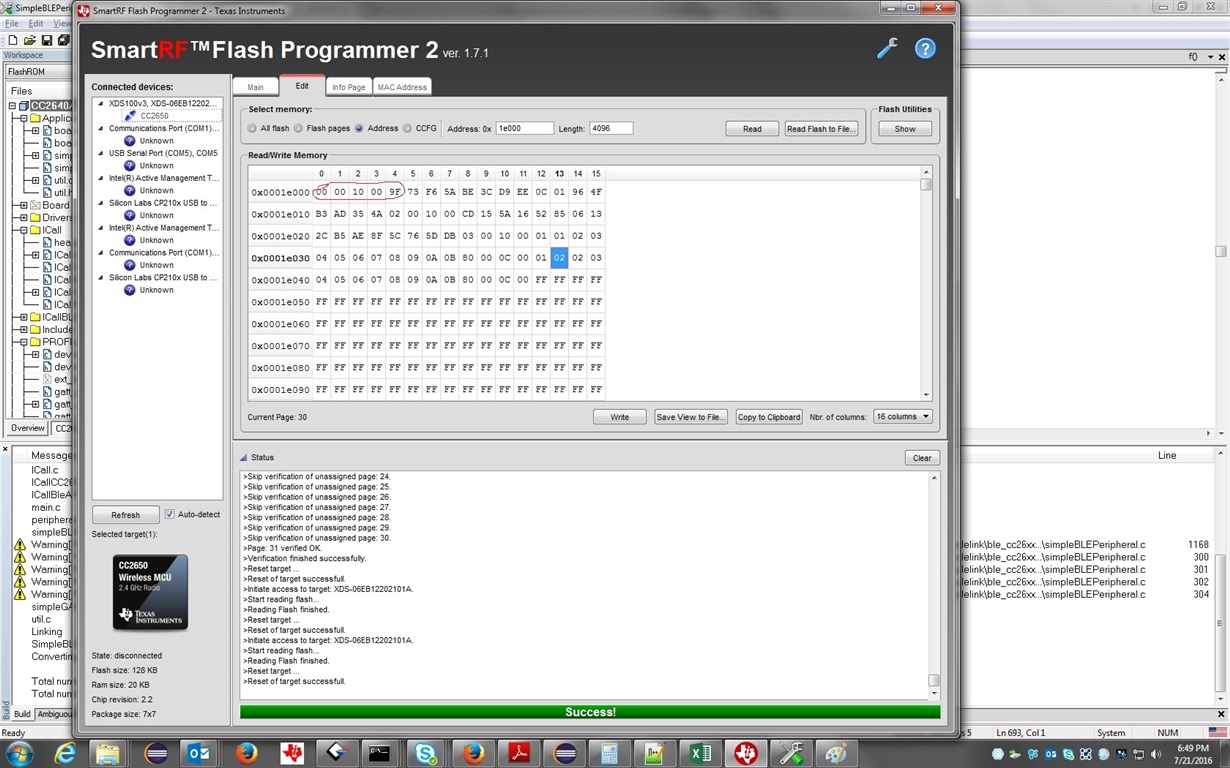Open the Calculator taskbar icon
1230x768 pixels.
[608, 753]
